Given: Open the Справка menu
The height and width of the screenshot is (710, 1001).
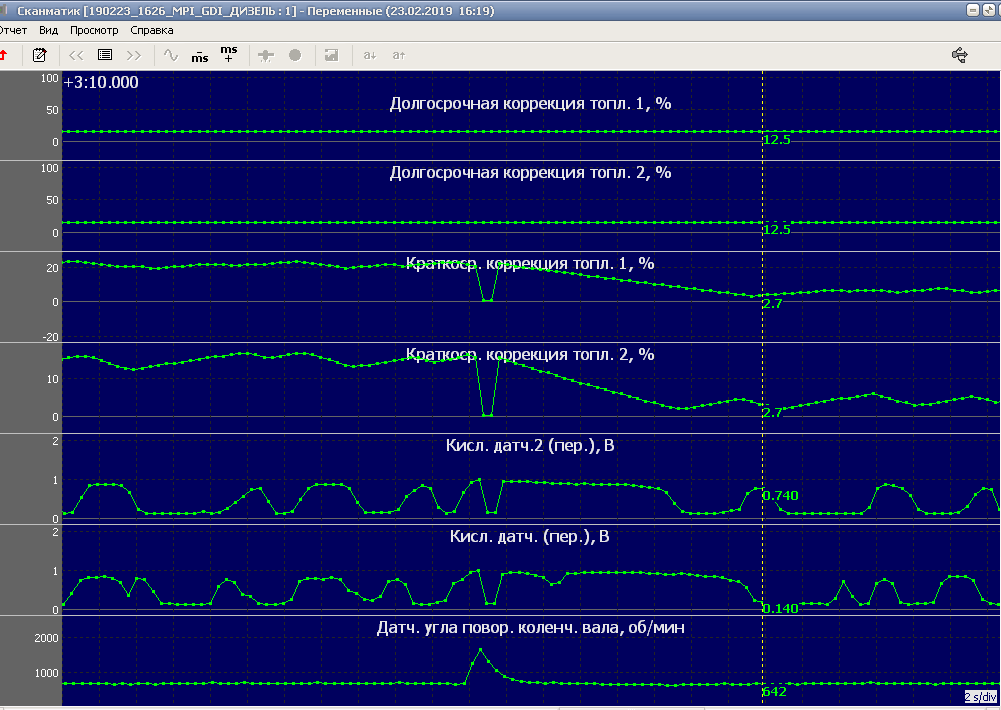Looking at the screenshot, I should (x=152, y=30).
